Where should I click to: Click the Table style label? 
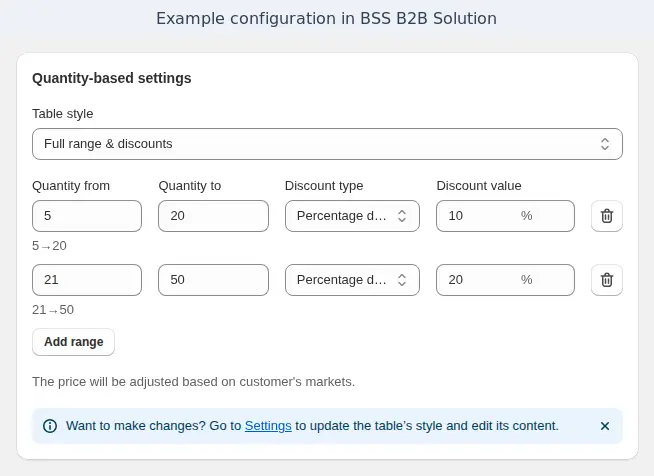pyautogui.click(x=63, y=114)
